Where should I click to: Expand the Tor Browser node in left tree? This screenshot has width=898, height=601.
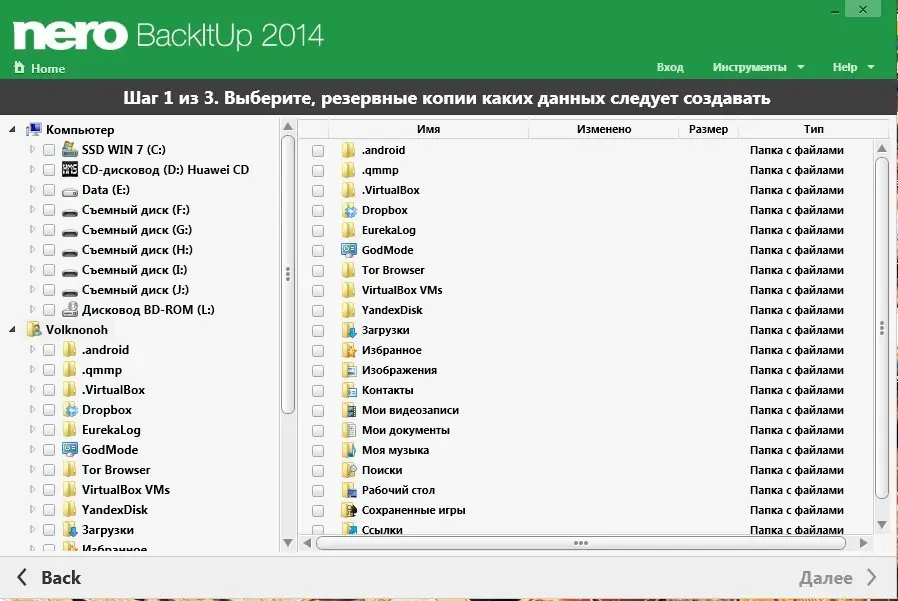(x=32, y=470)
